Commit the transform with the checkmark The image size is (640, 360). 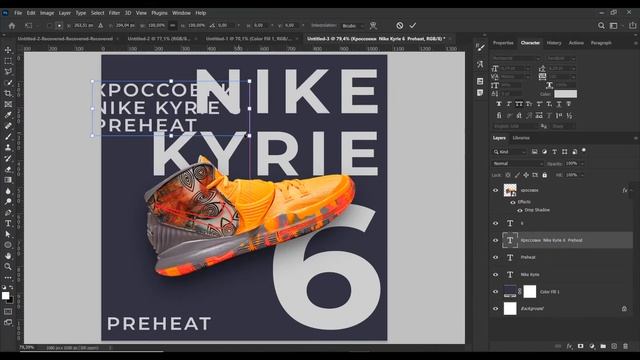click(413, 25)
